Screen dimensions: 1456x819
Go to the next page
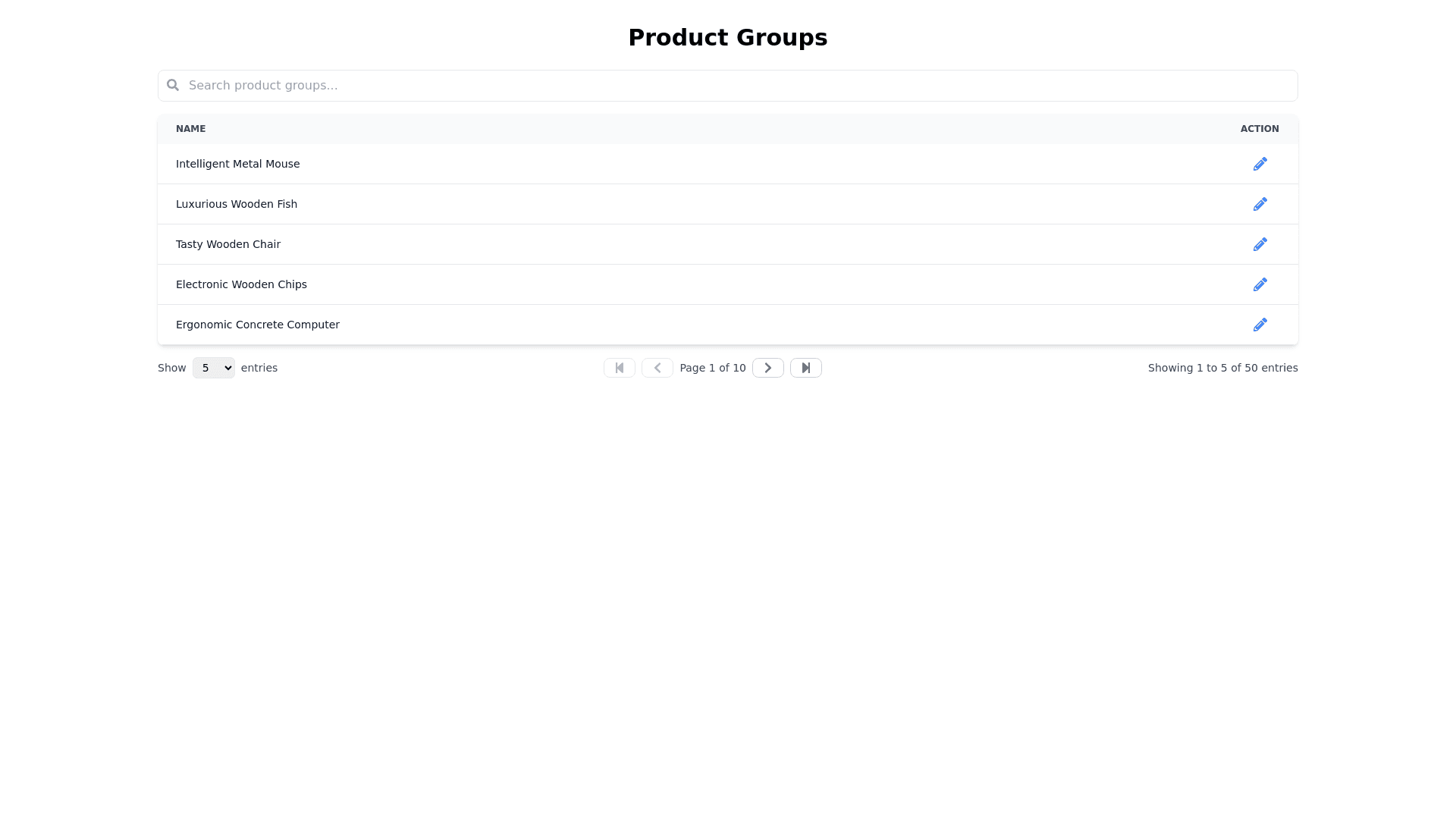[x=767, y=368]
